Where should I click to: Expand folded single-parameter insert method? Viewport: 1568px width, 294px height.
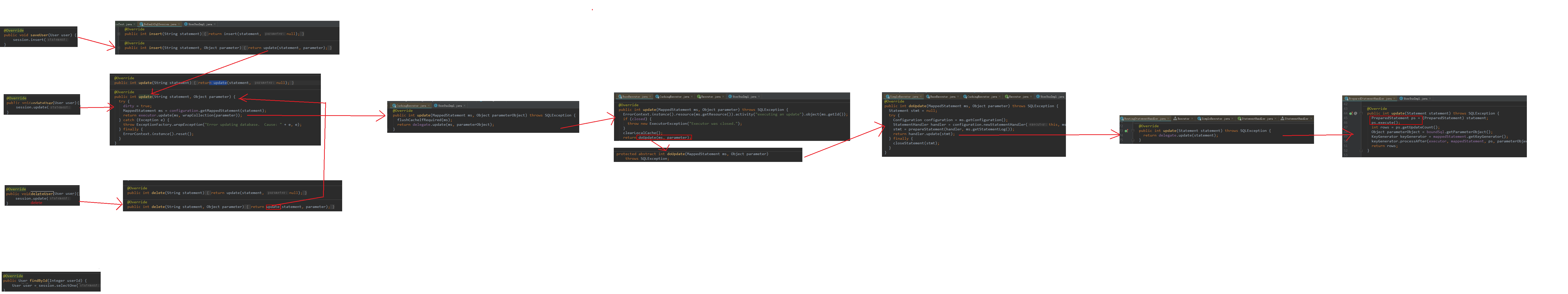(119, 34)
